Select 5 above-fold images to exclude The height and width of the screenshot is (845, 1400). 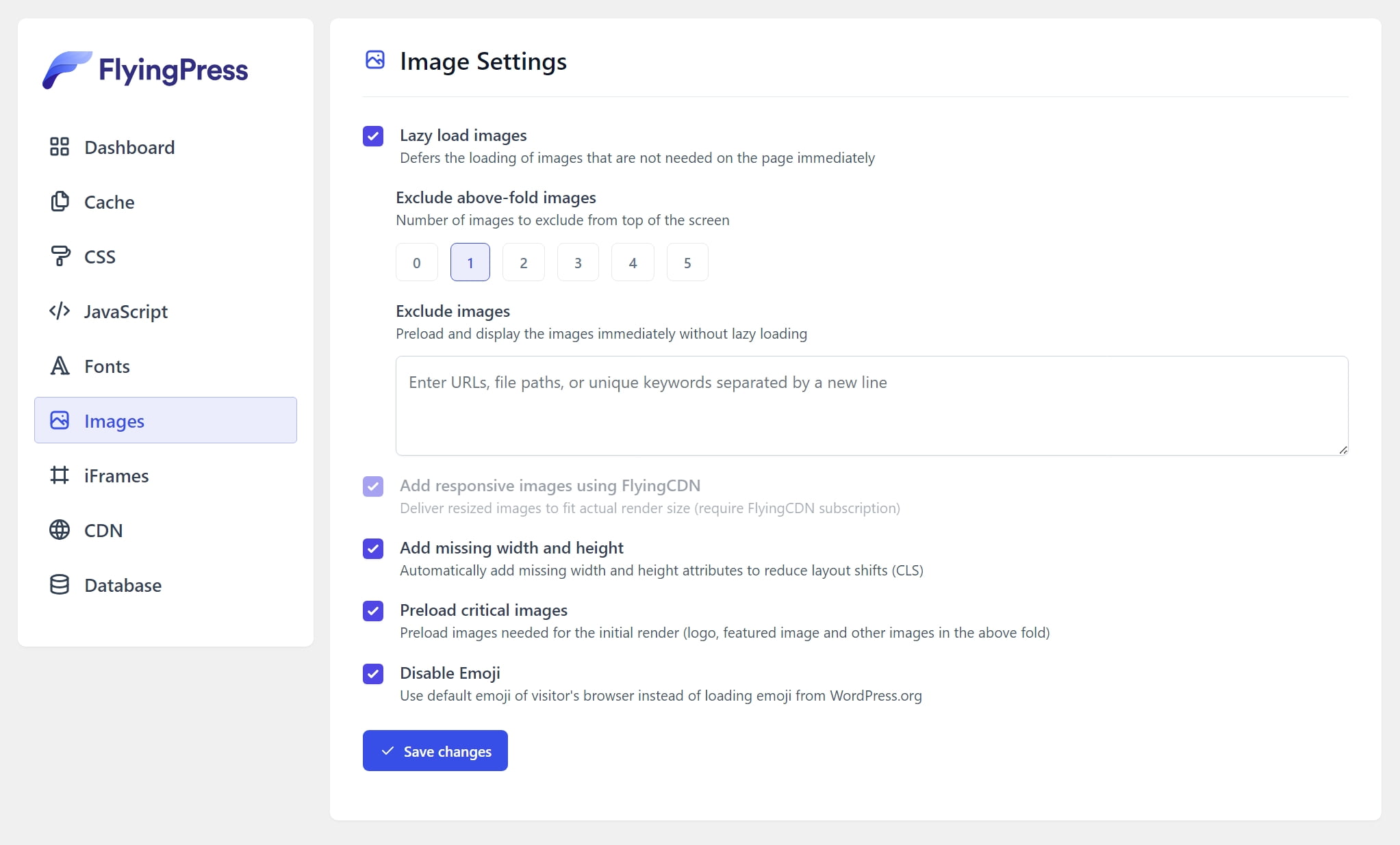click(687, 262)
